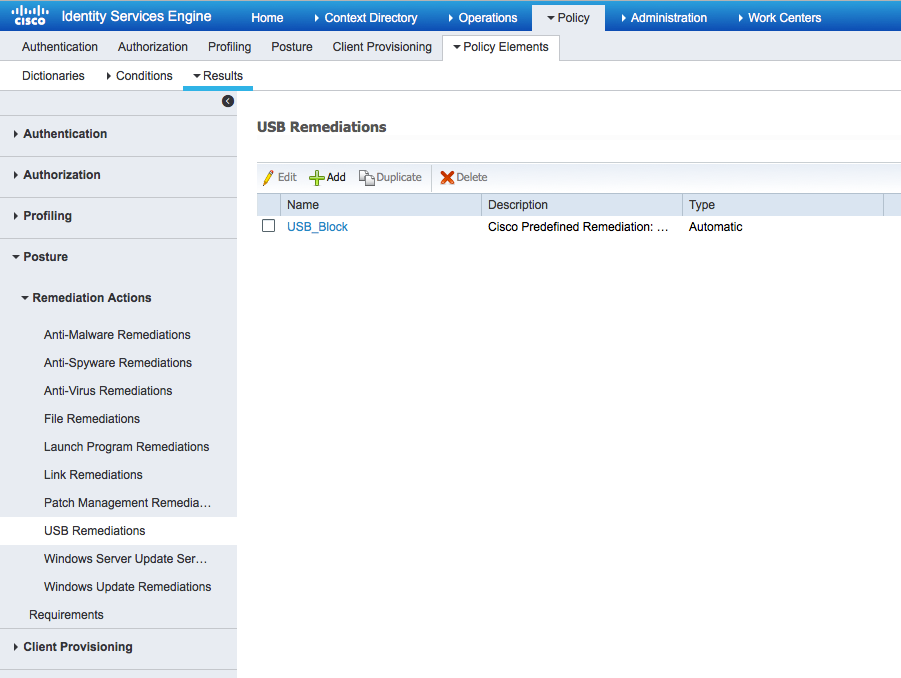Screen dimensions: 901x678
Task: Click the Type column header
Action: tap(783, 205)
